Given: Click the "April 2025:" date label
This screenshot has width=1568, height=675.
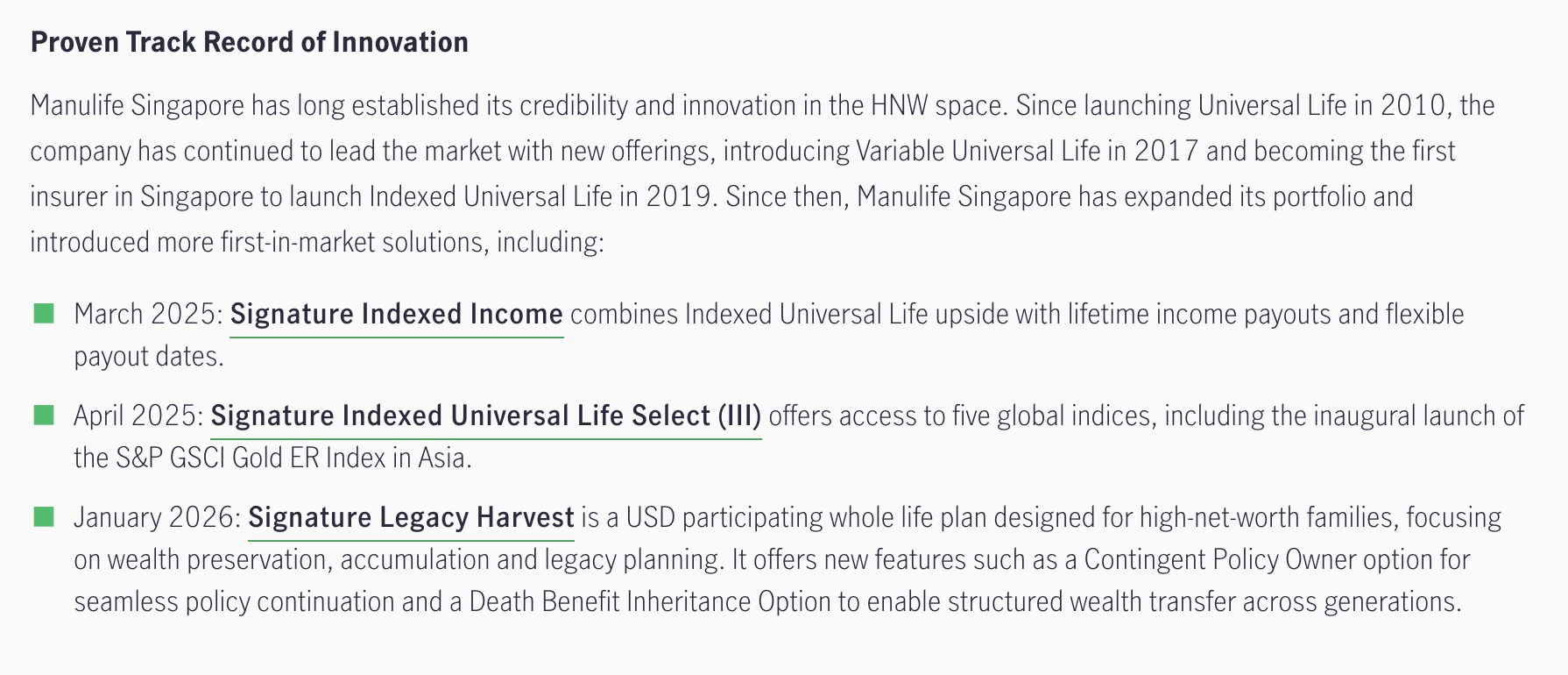Looking at the screenshot, I should click(x=138, y=416).
